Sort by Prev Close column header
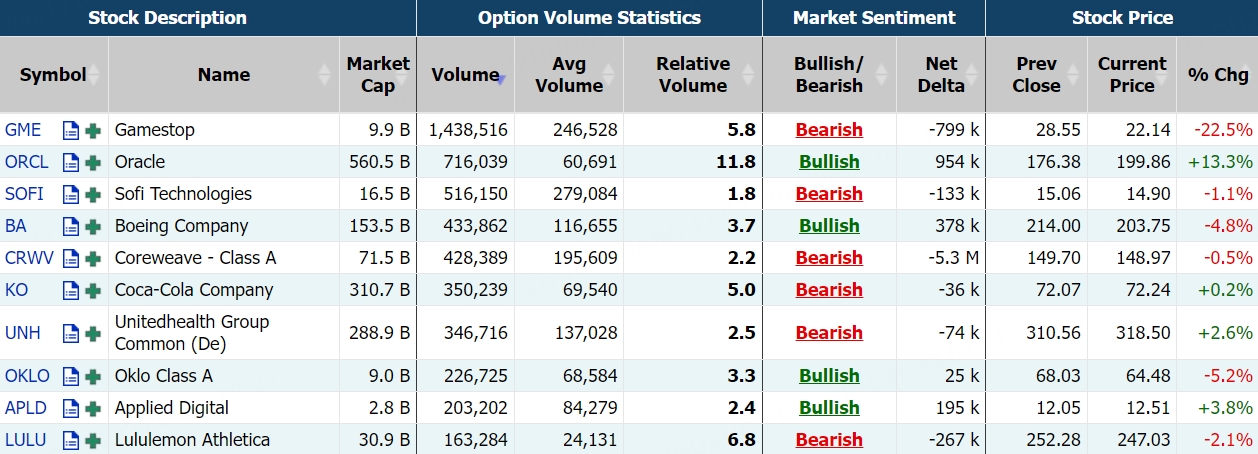This screenshot has width=1258, height=454. pyautogui.click(x=1036, y=75)
